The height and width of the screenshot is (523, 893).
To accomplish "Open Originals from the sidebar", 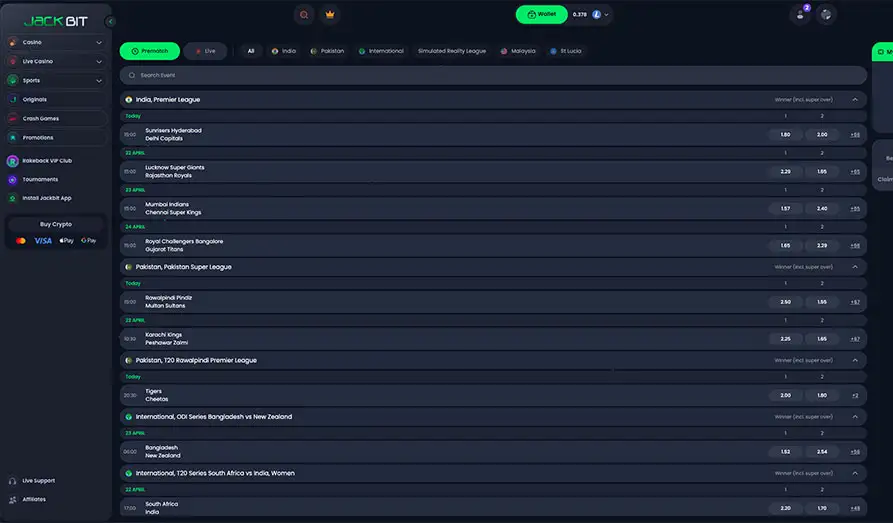I will coord(56,100).
